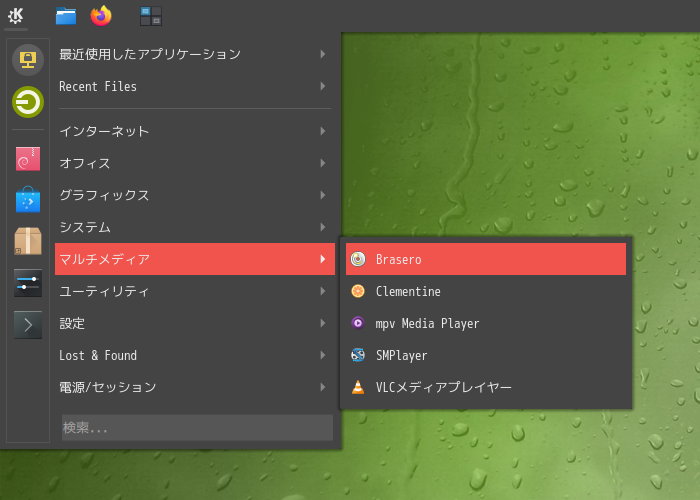Screen dimensions: 700x500
Task: Expand the システム submenu arrow
Action: (x=323, y=227)
